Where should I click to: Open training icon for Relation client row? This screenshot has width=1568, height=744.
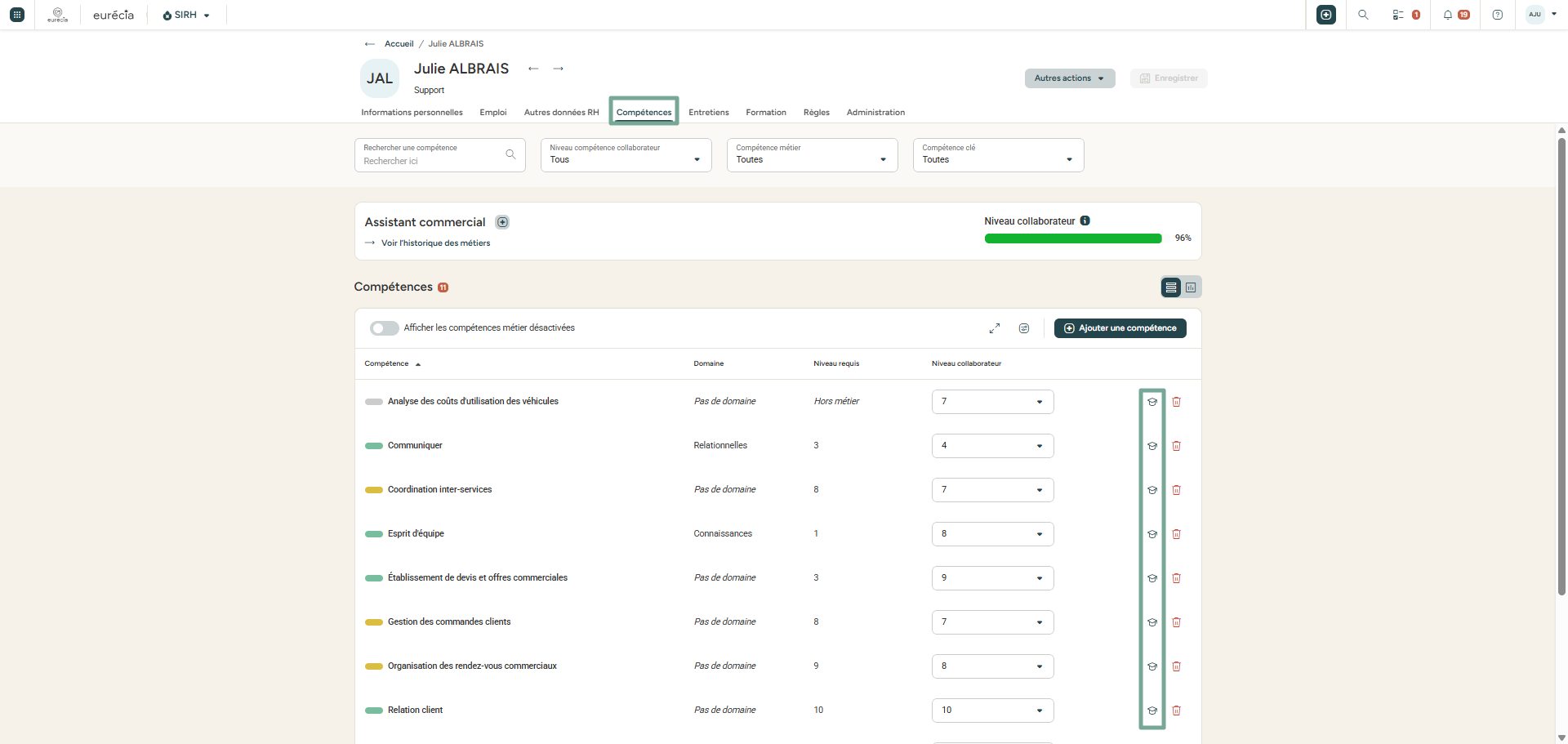click(1152, 711)
